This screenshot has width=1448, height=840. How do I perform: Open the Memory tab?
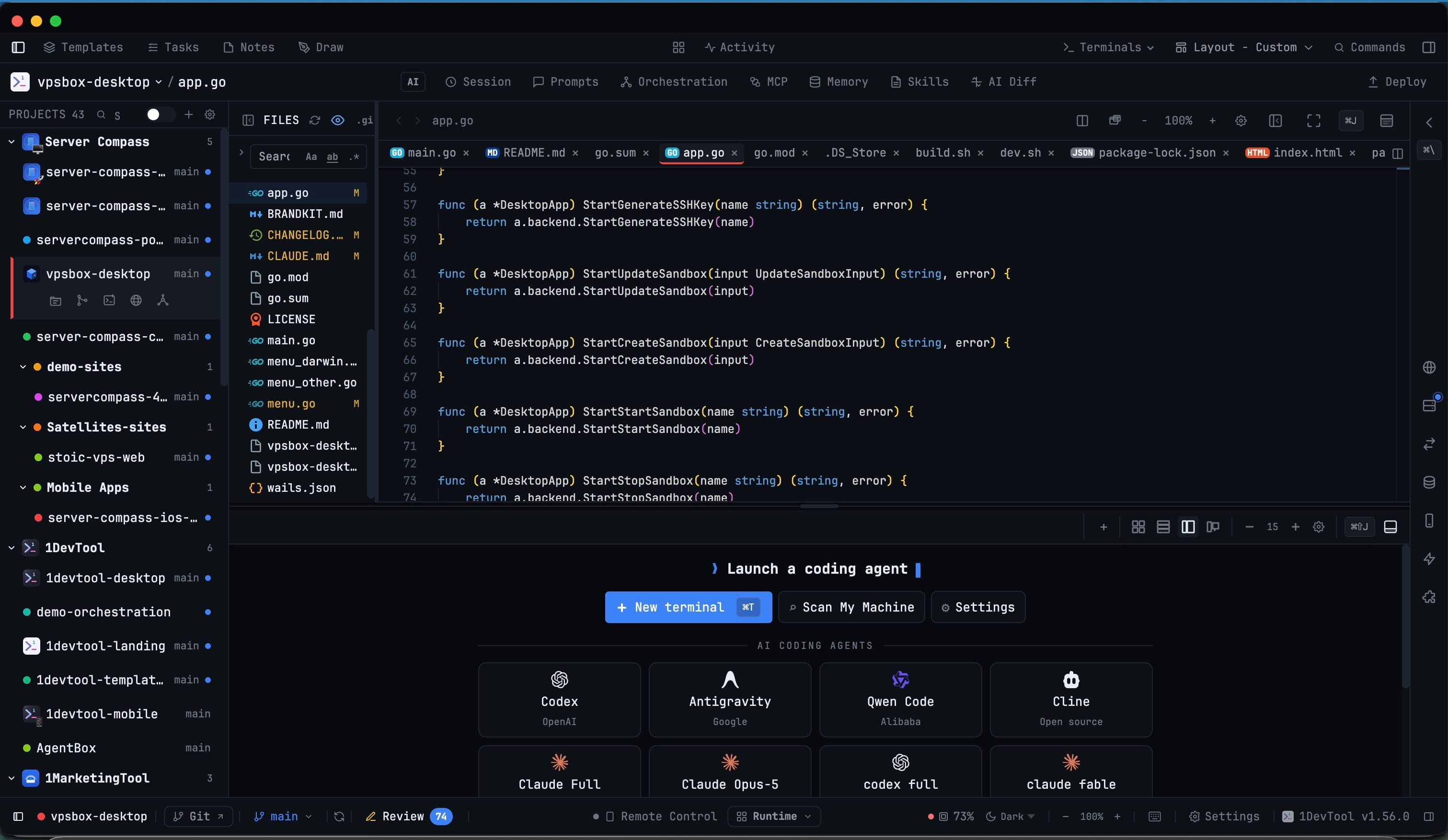click(x=839, y=81)
